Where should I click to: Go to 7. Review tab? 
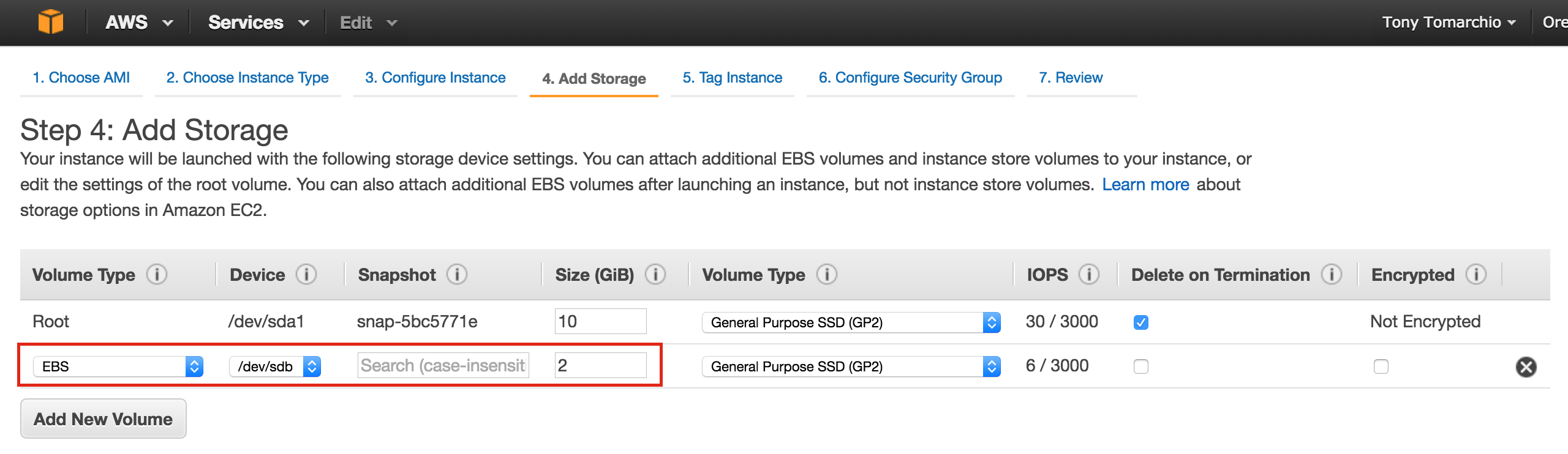1070,78
